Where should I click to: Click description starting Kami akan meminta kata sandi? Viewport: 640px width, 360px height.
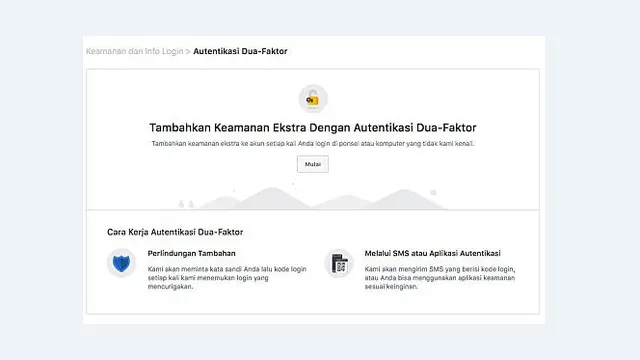(x=227, y=278)
